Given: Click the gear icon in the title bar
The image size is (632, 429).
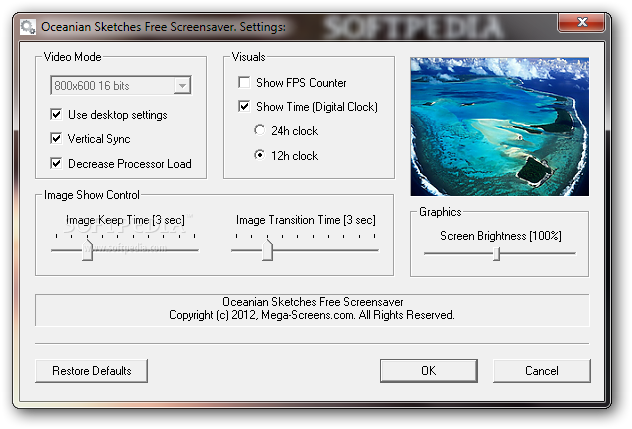Looking at the screenshot, I should click(x=28, y=27).
